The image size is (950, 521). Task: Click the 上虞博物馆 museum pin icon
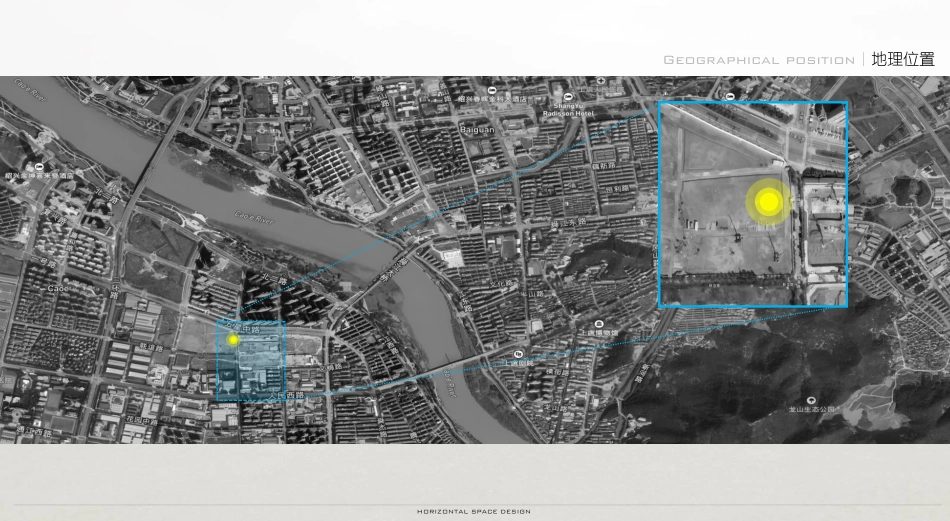(x=598, y=324)
